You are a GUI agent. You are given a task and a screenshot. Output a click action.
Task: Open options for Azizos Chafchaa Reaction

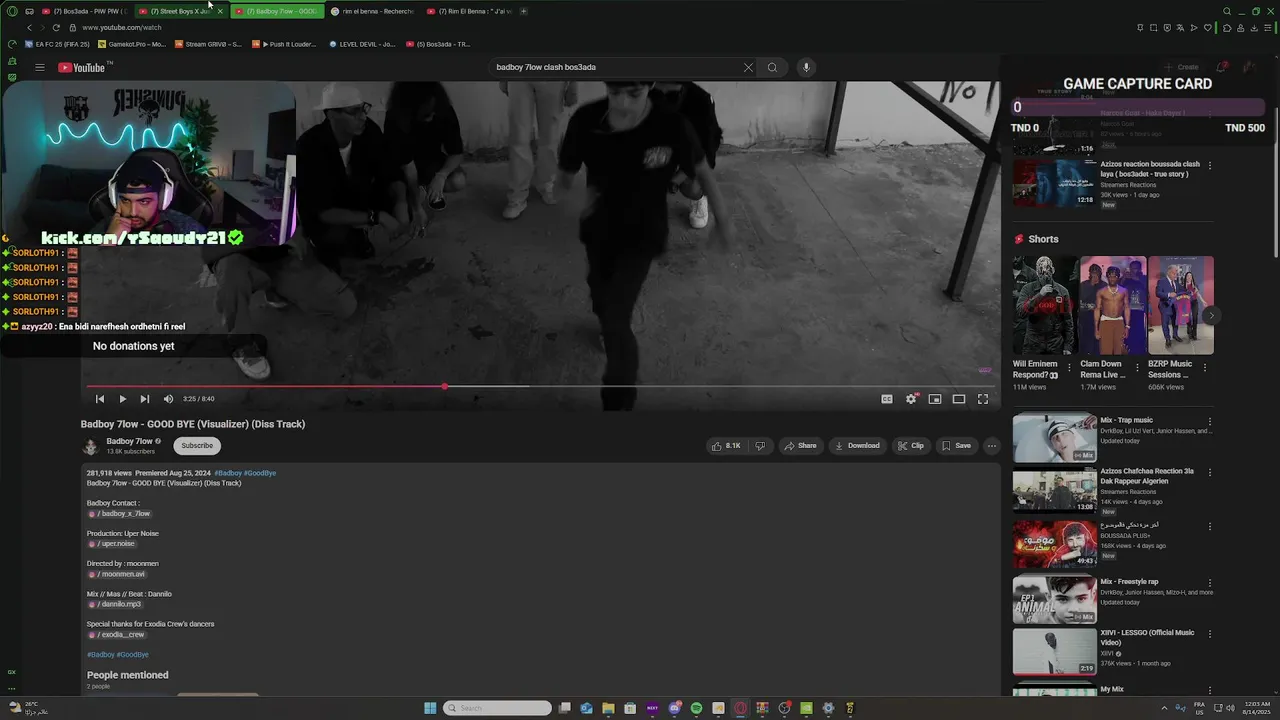tap(1210, 472)
